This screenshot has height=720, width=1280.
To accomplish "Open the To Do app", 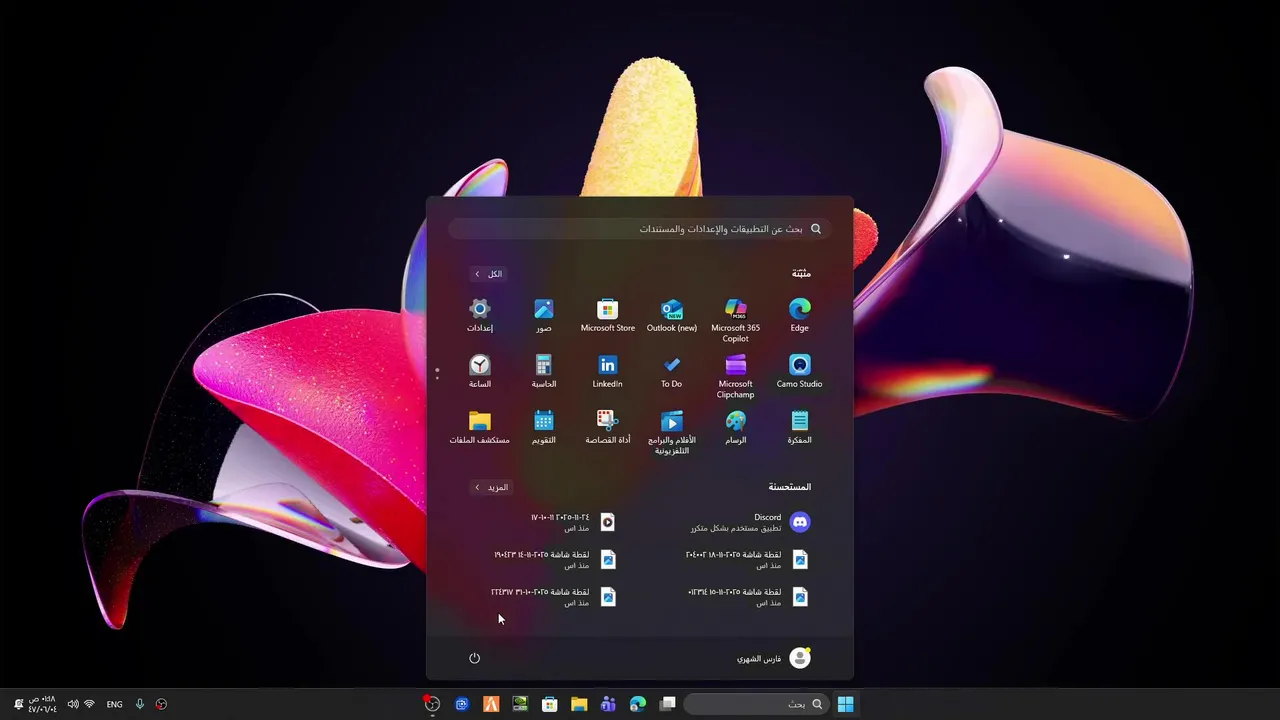I will (671, 371).
